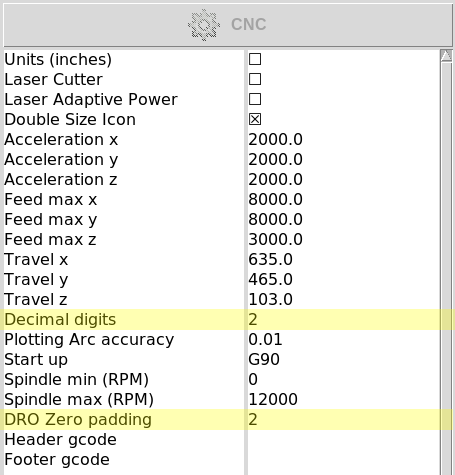Viewport: 455px width, 475px height.
Task: Select the Decimal digits label
Action: (60, 319)
